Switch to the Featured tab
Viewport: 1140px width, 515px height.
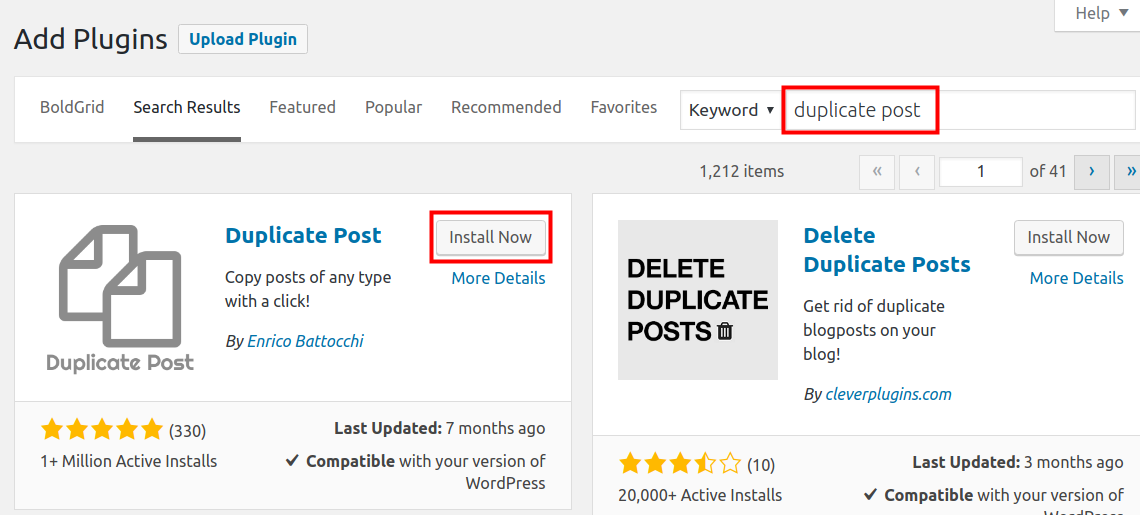302,107
